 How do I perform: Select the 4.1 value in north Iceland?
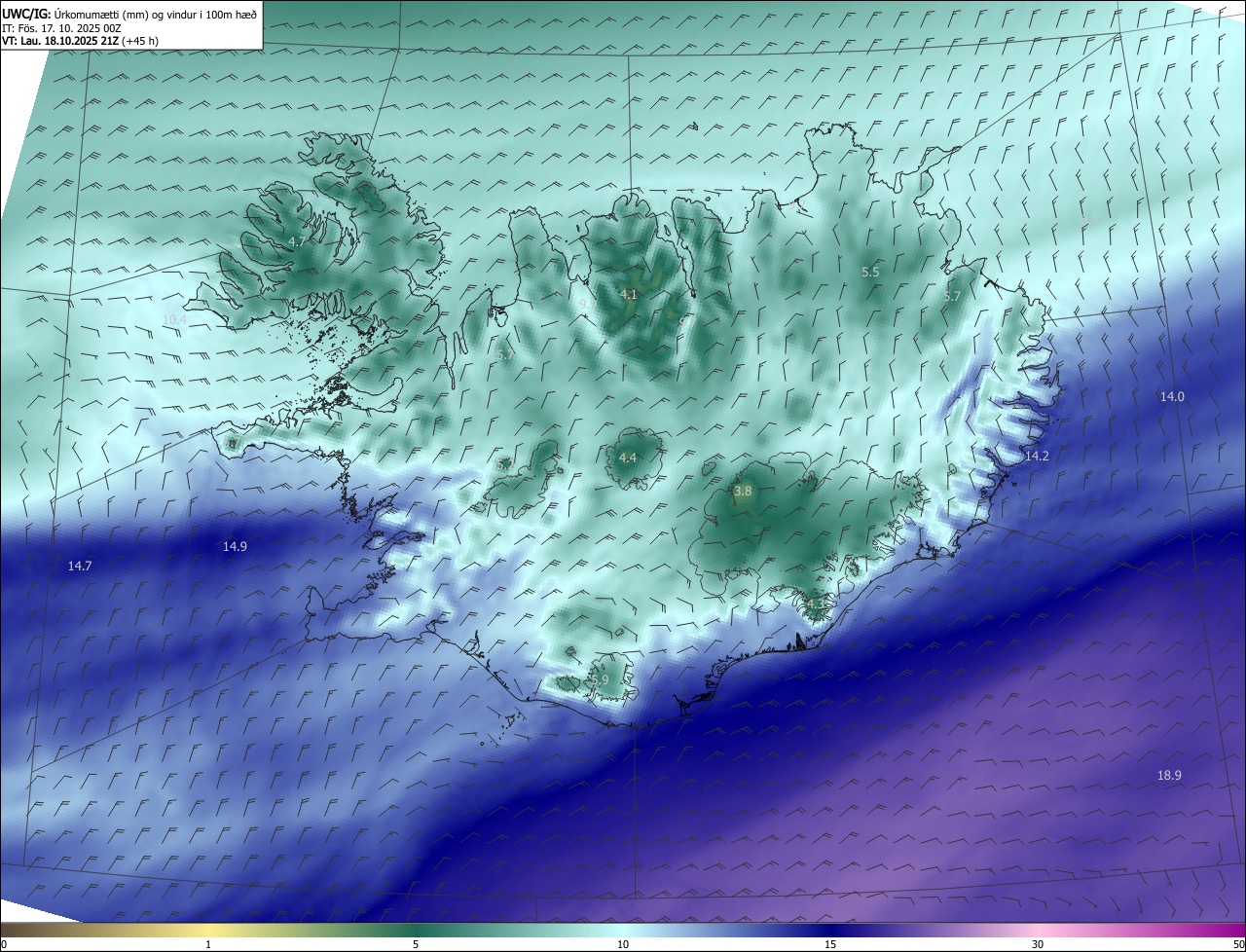click(x=628, y=294)
